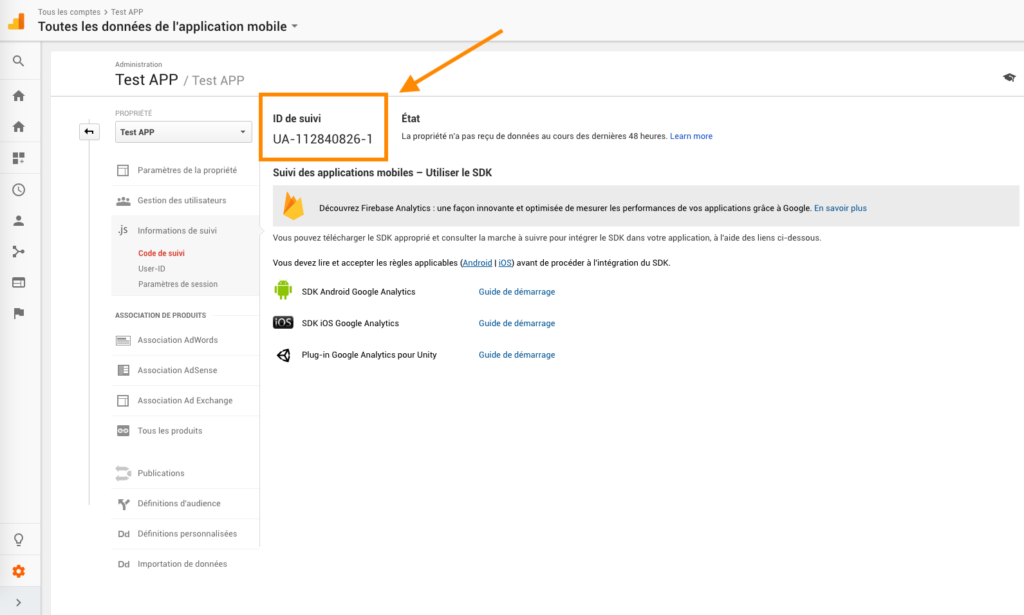Open the Real-time clock icon
Viewport: 1024px width, 615px height.
click(18, 190)
